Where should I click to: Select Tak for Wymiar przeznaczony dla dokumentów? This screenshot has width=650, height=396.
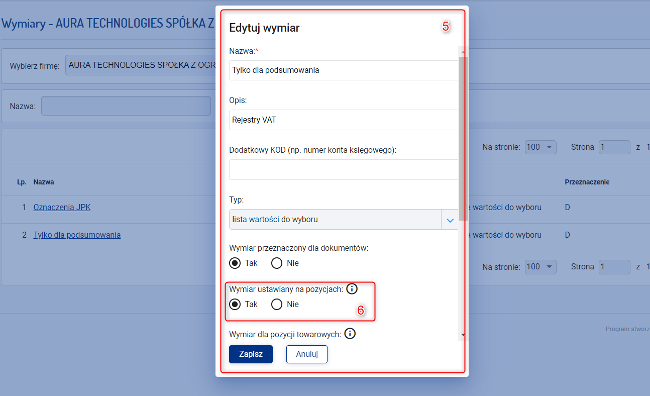[235, 263]
